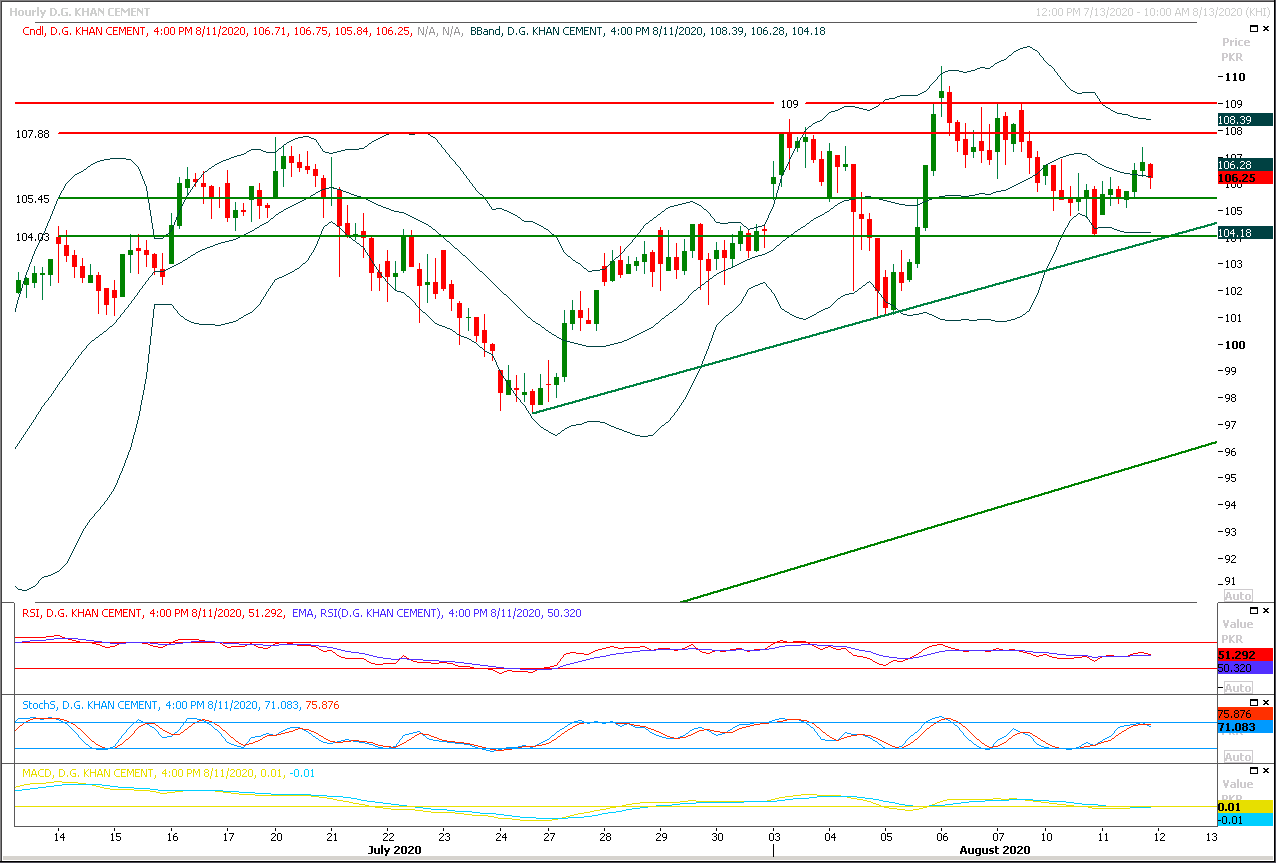Click the August 2020 axis label

[993, 849]
